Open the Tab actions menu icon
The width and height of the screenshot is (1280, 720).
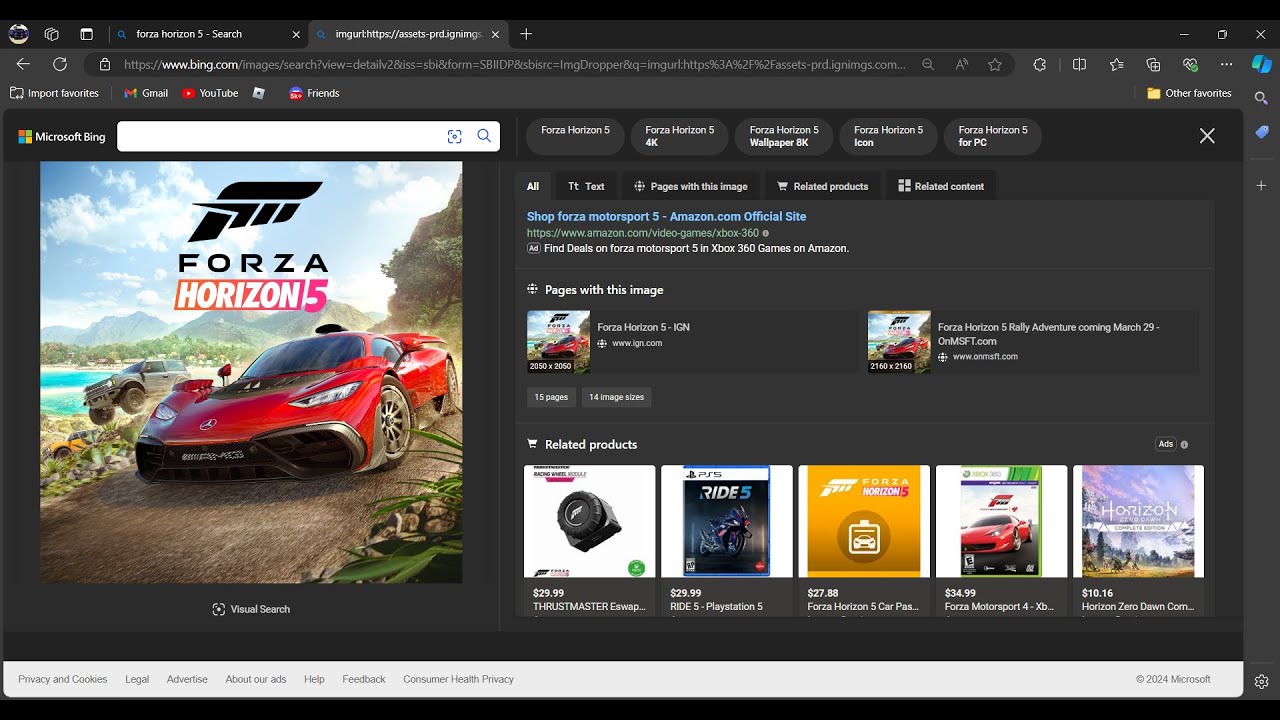point(87,34)
